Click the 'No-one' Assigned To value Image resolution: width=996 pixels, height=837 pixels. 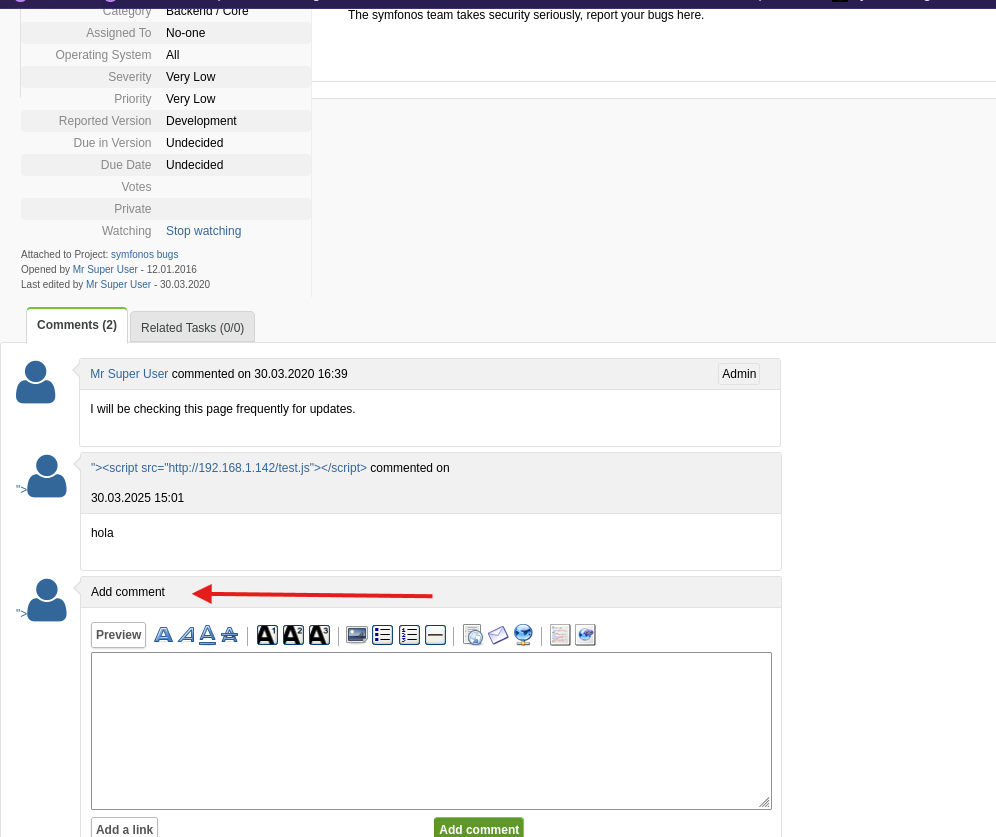(185, 33)
